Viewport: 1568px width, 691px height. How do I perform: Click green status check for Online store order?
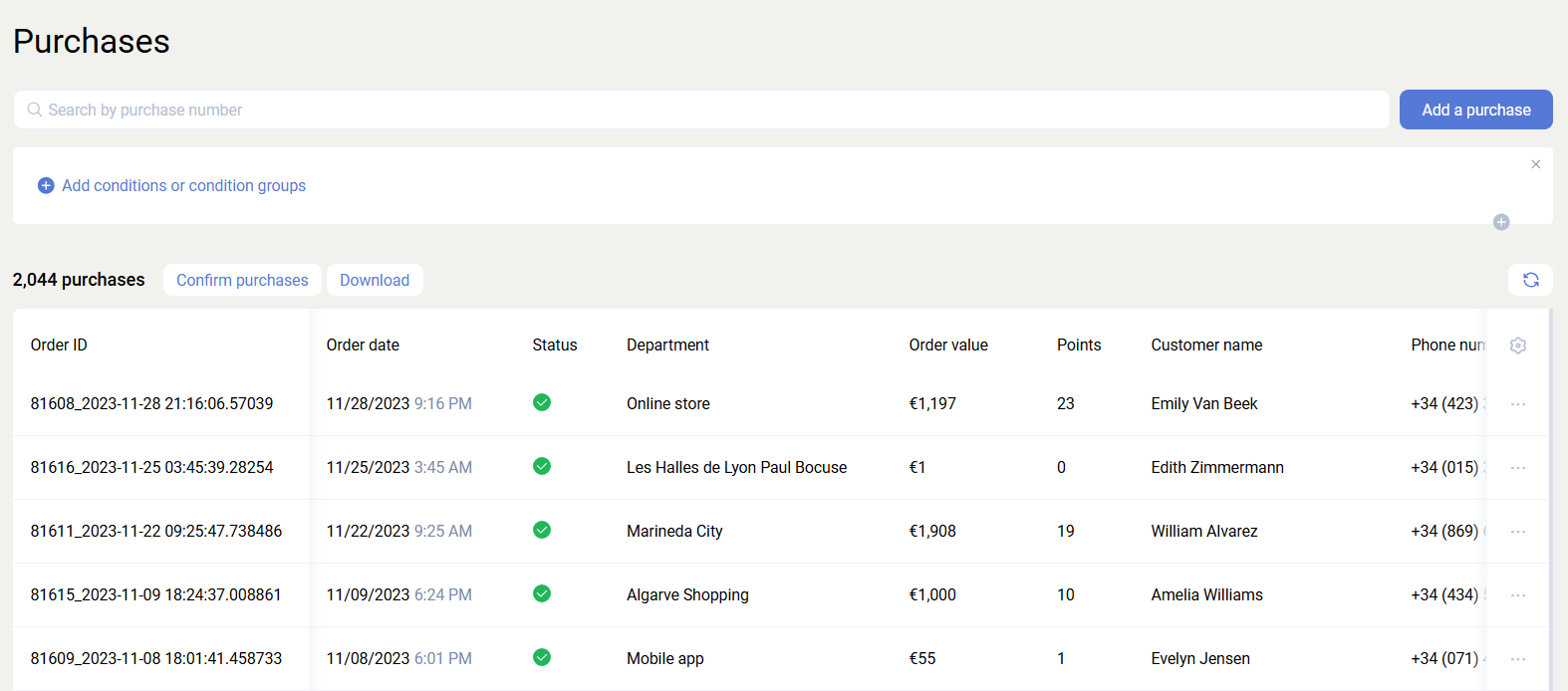[x=542, y=402]
